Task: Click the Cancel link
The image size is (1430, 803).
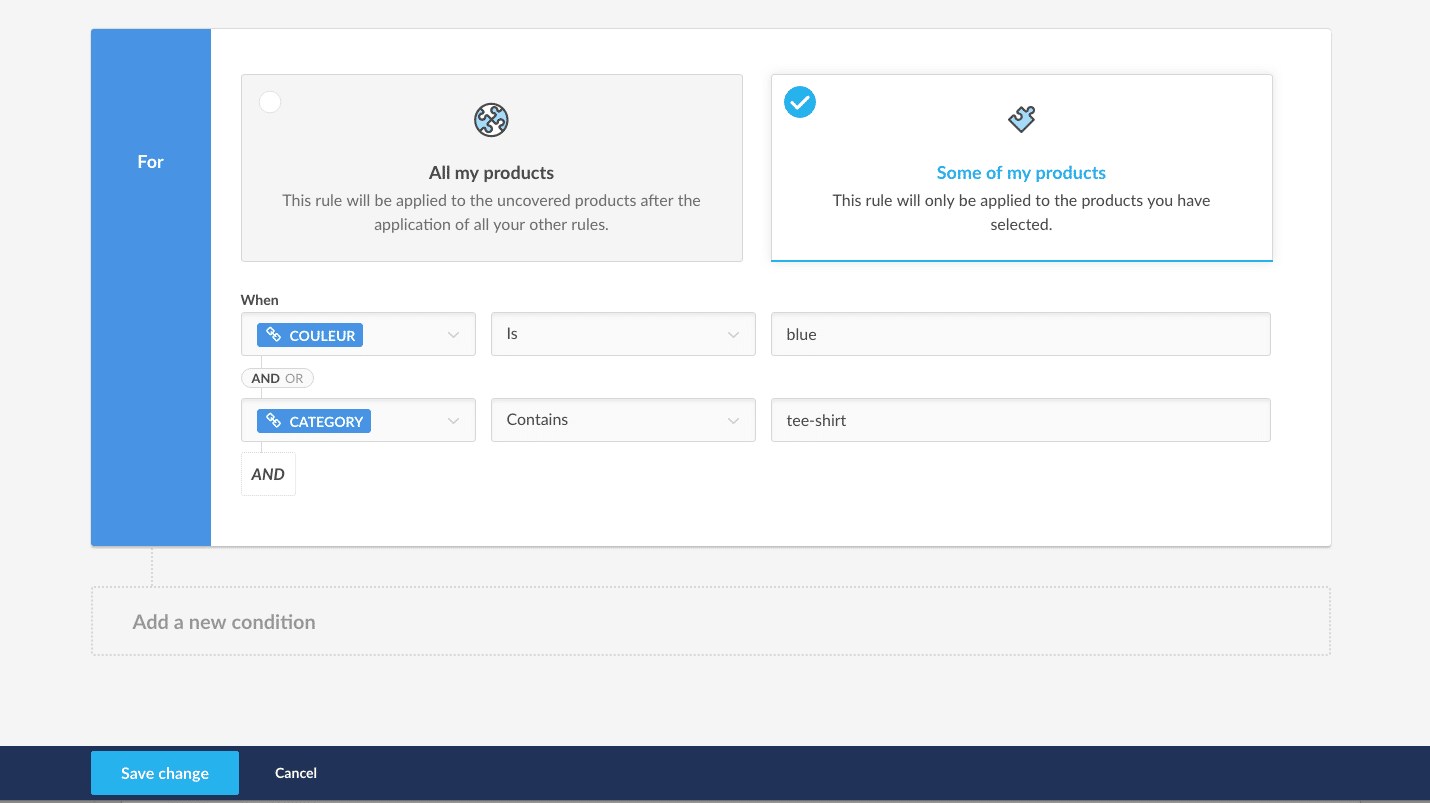Action: 296,773
